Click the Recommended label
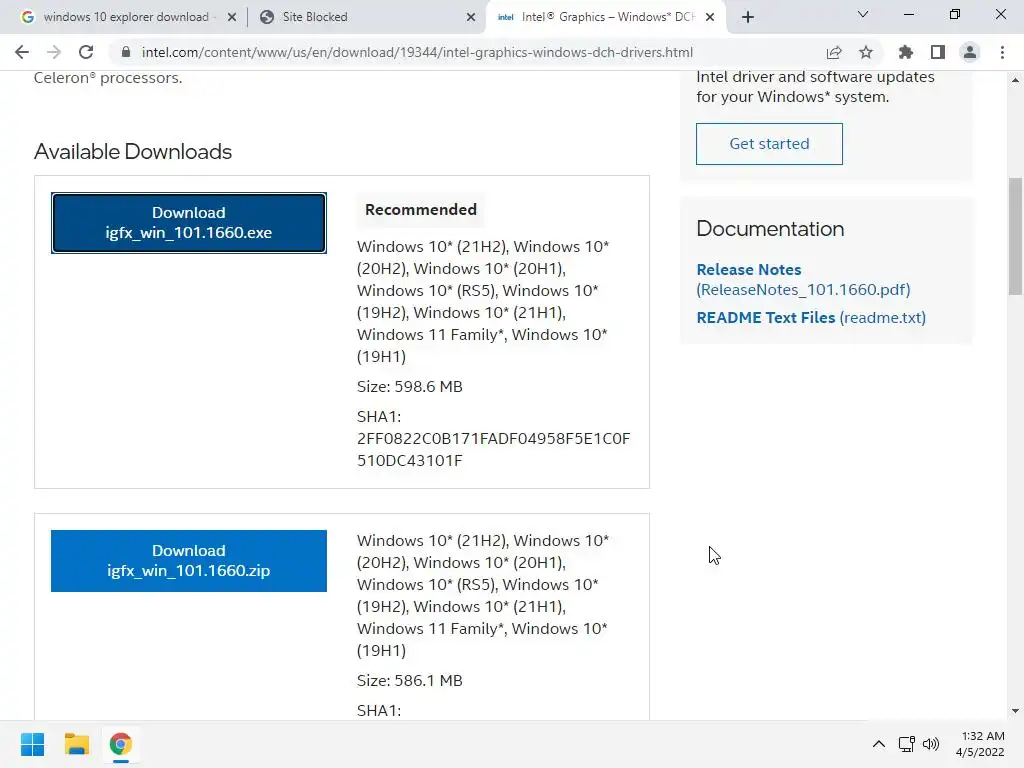The height and width of the screenshot is (768, 1024). [x=421, y=210]
